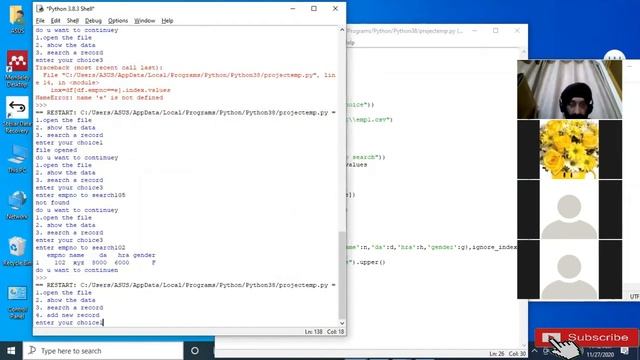Open the Recycle Bin desktop icon
Image resolution: width=640 pixels, height=360 pixels.
coord(17,251)
